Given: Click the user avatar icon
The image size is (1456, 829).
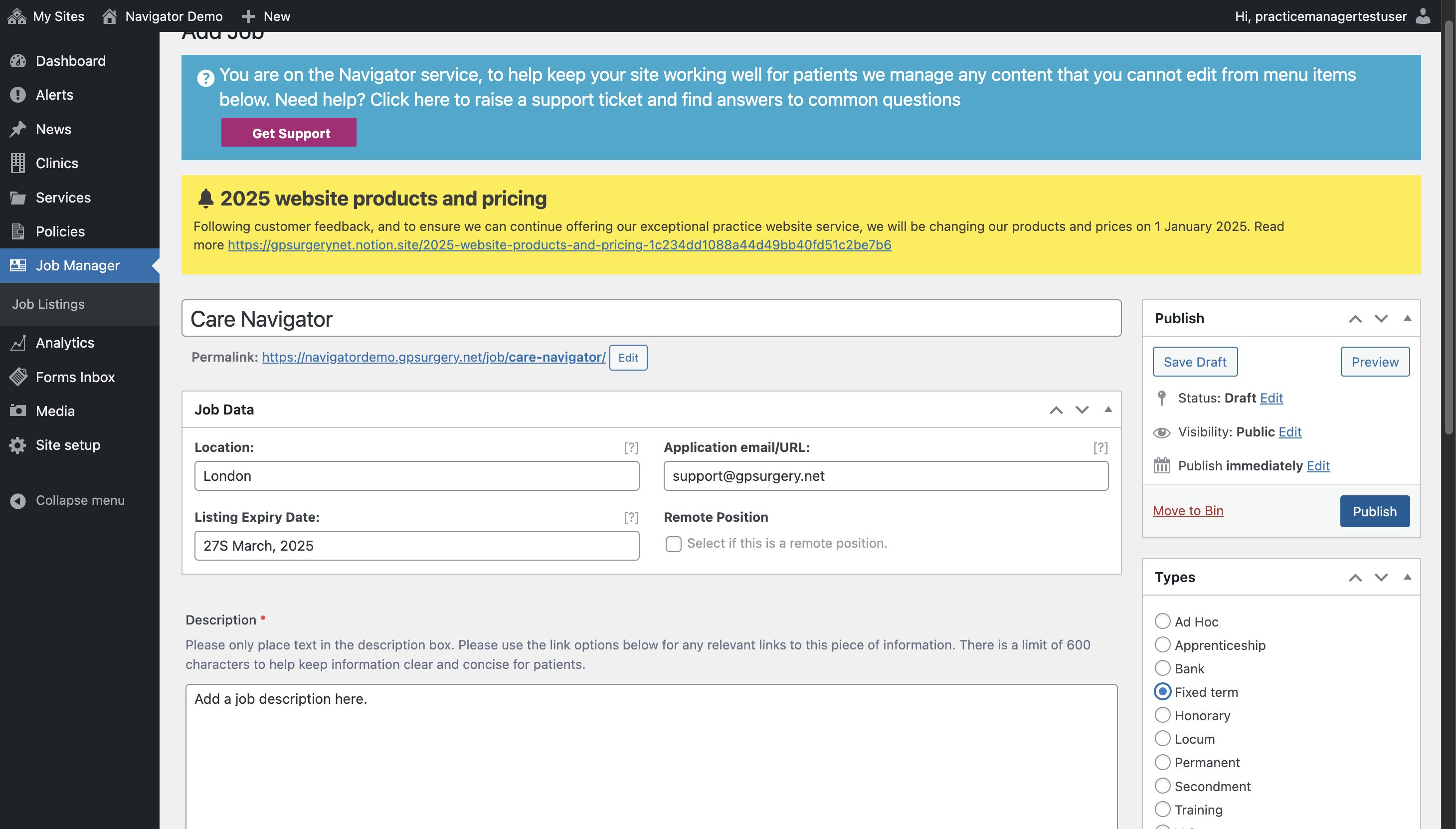Looking at the screenshot, I should (x=1423, y=16).
